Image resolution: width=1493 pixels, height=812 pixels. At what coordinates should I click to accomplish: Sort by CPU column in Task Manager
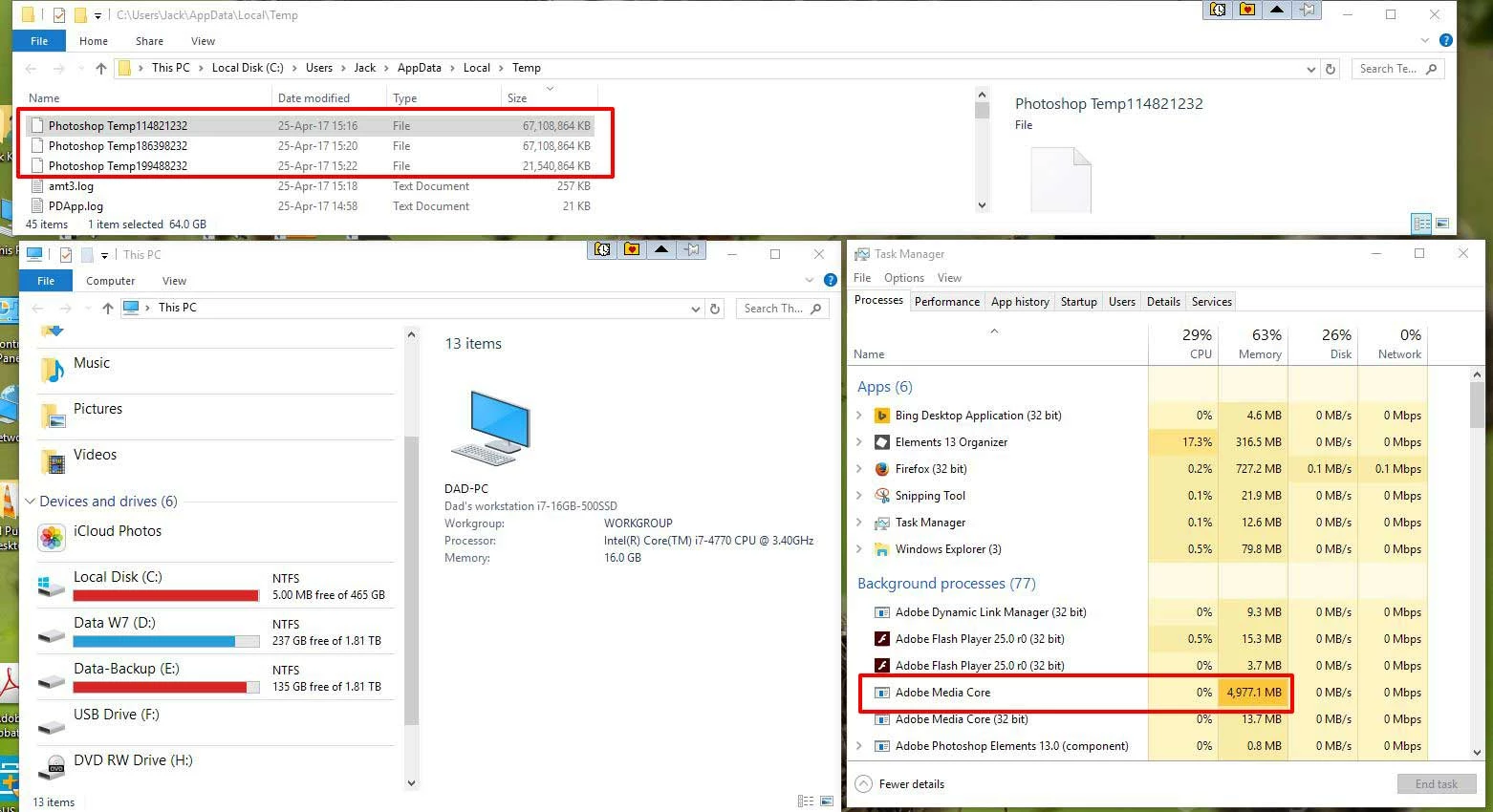coord(1183,345)
